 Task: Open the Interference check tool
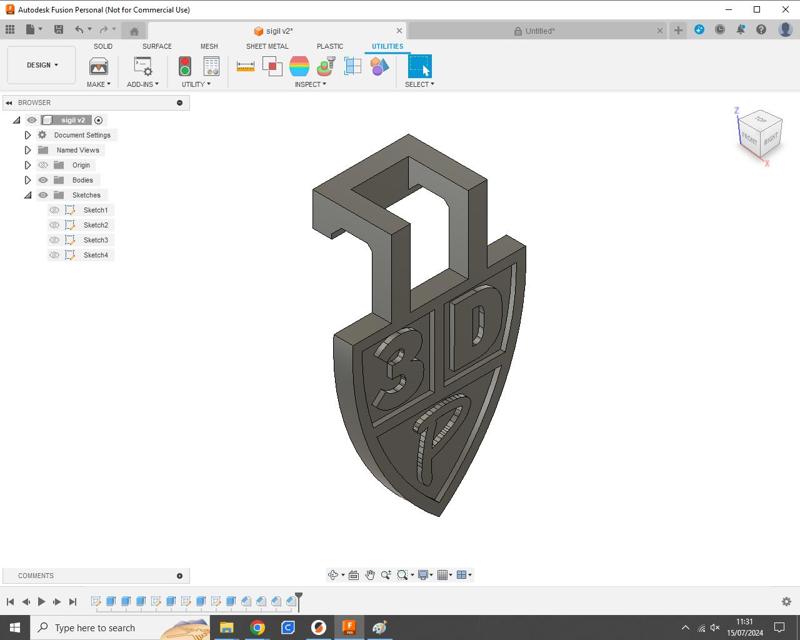pyautogui.click(x=272, y=66)
